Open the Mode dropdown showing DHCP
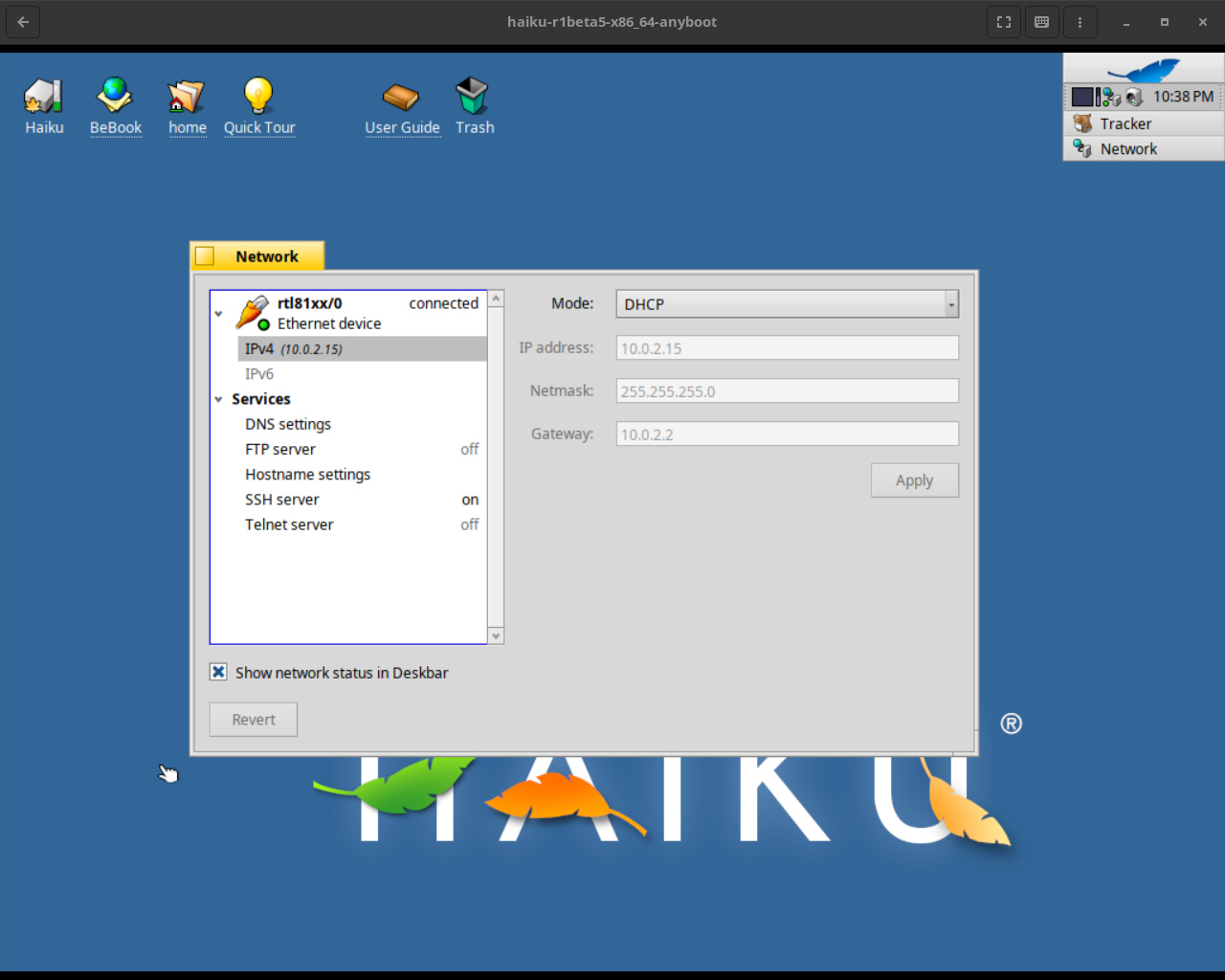Image resolution: width=1225 pixels, height=980 pixels. [787, 303]
